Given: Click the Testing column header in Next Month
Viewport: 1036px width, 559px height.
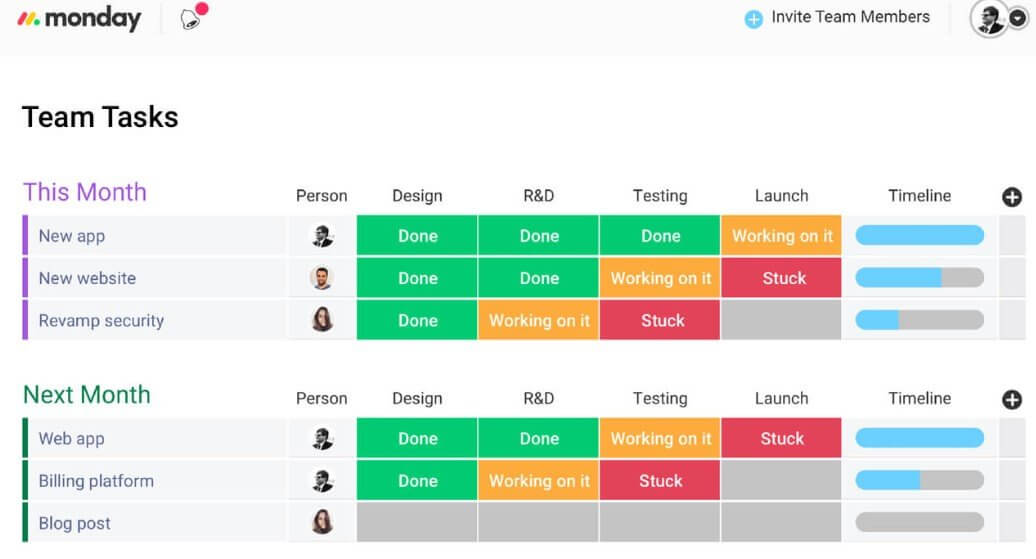Looking at the screenshot, I should click(x=660, y=398).
